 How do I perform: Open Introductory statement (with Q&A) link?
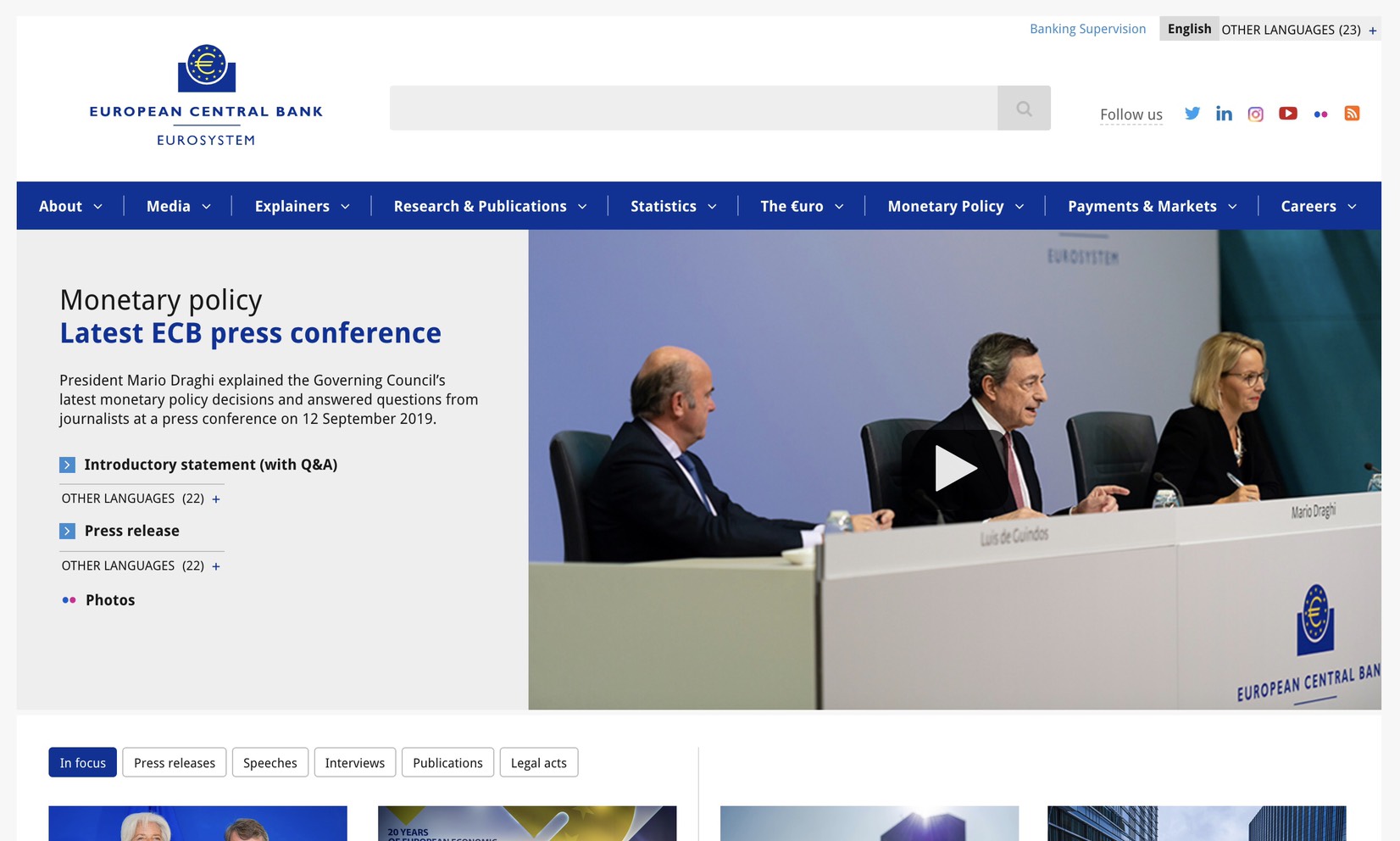tap(211, 465)
